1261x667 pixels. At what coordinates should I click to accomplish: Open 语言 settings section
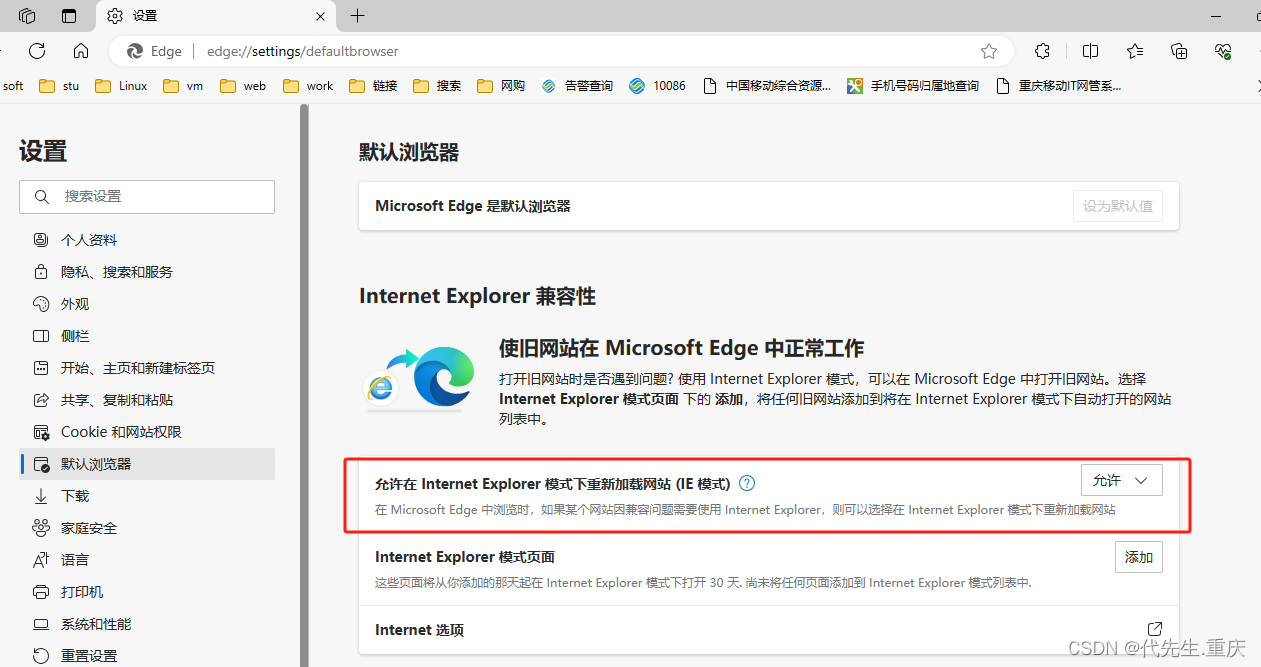147,560
